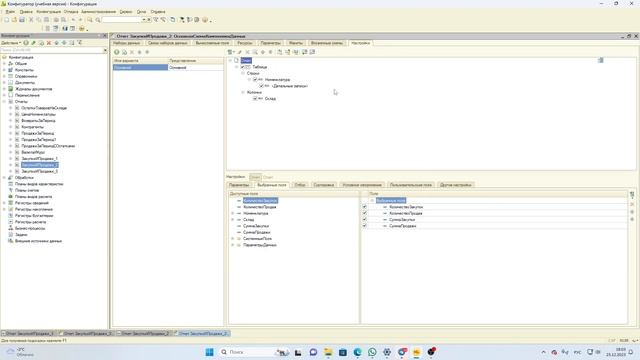Click the green Add variant icon above variants list
Screen dimensions: 640x360
(117, 52)
